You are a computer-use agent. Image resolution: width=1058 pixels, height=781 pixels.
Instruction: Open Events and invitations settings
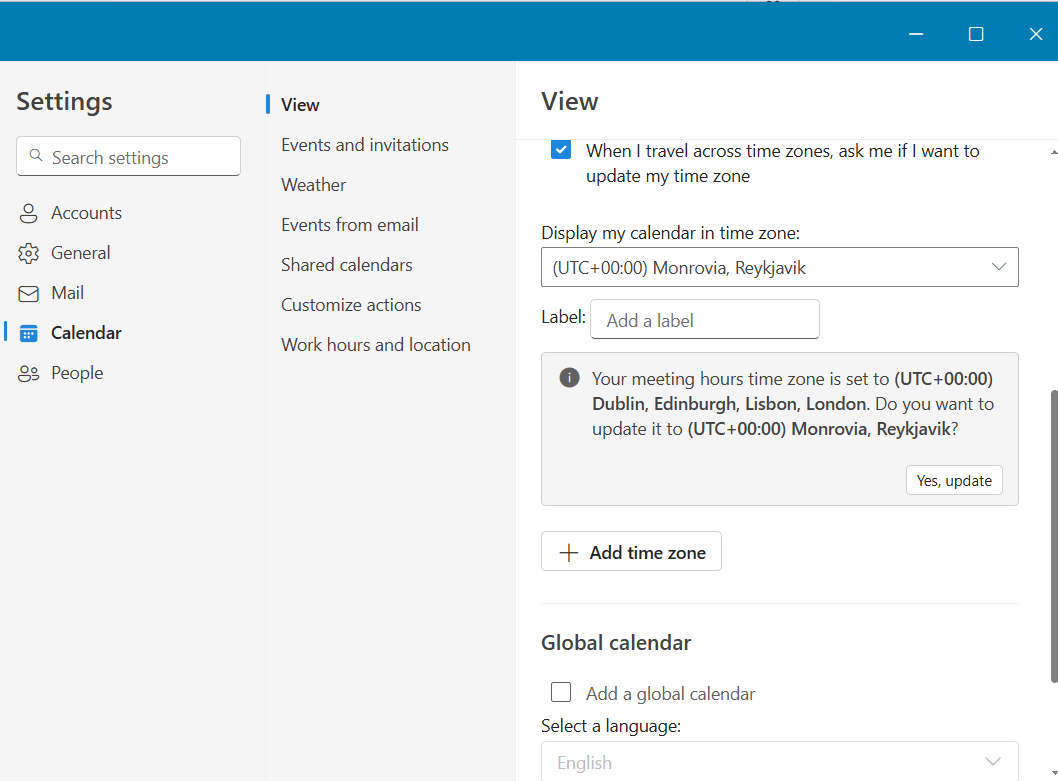(x=365, y=145)
